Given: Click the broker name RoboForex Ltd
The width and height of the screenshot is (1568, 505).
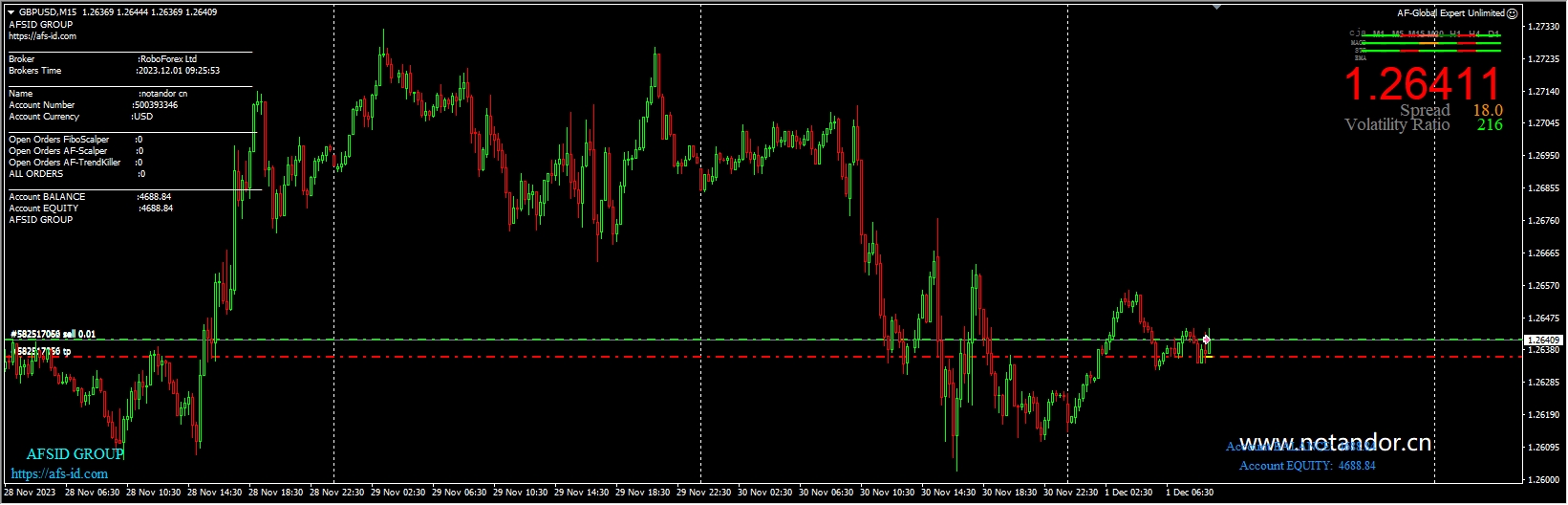Looking at the screenshot, I should click(168, 59).
